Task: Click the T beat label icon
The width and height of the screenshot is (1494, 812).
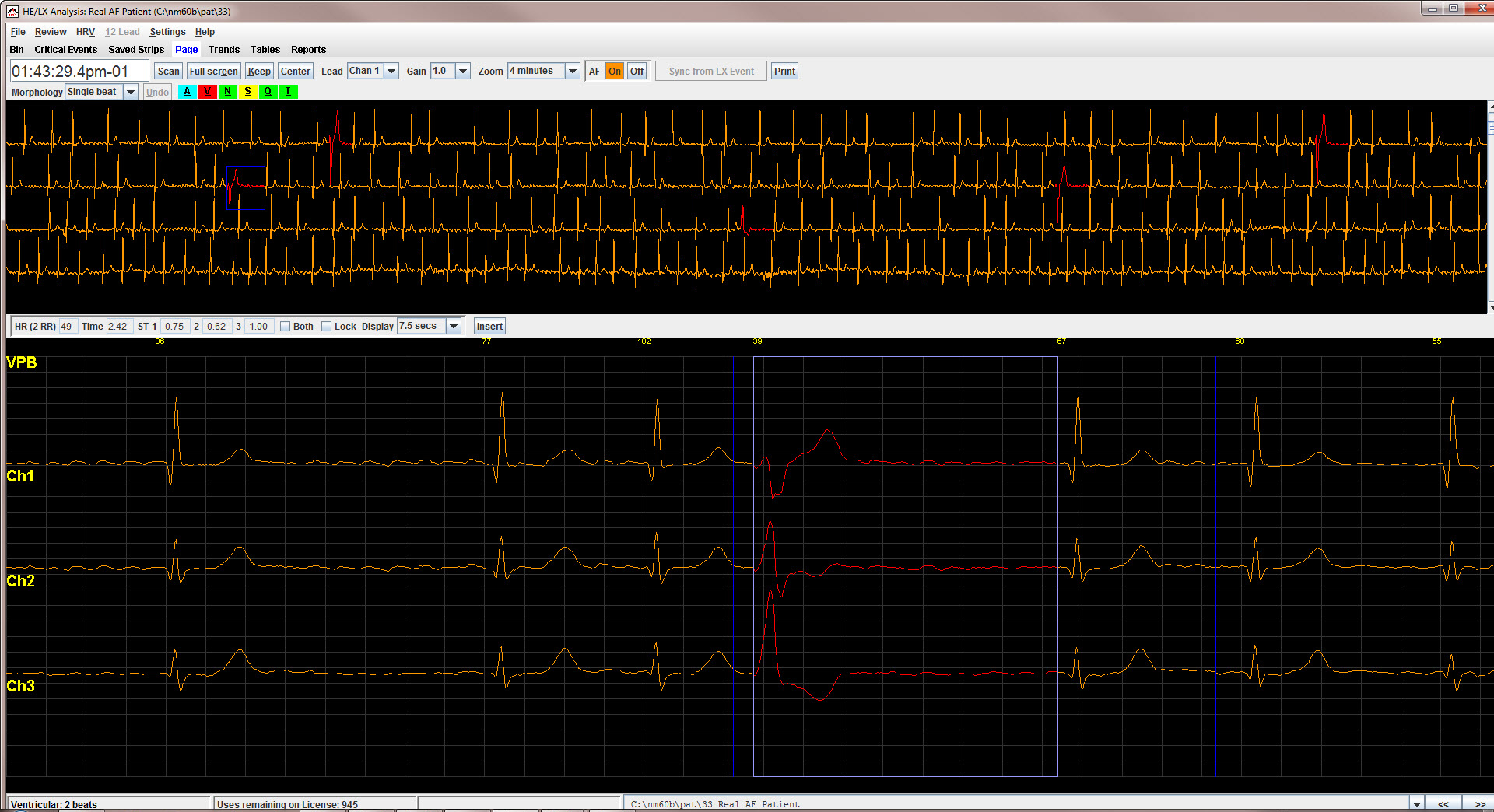Action: [x=288, y=92]
